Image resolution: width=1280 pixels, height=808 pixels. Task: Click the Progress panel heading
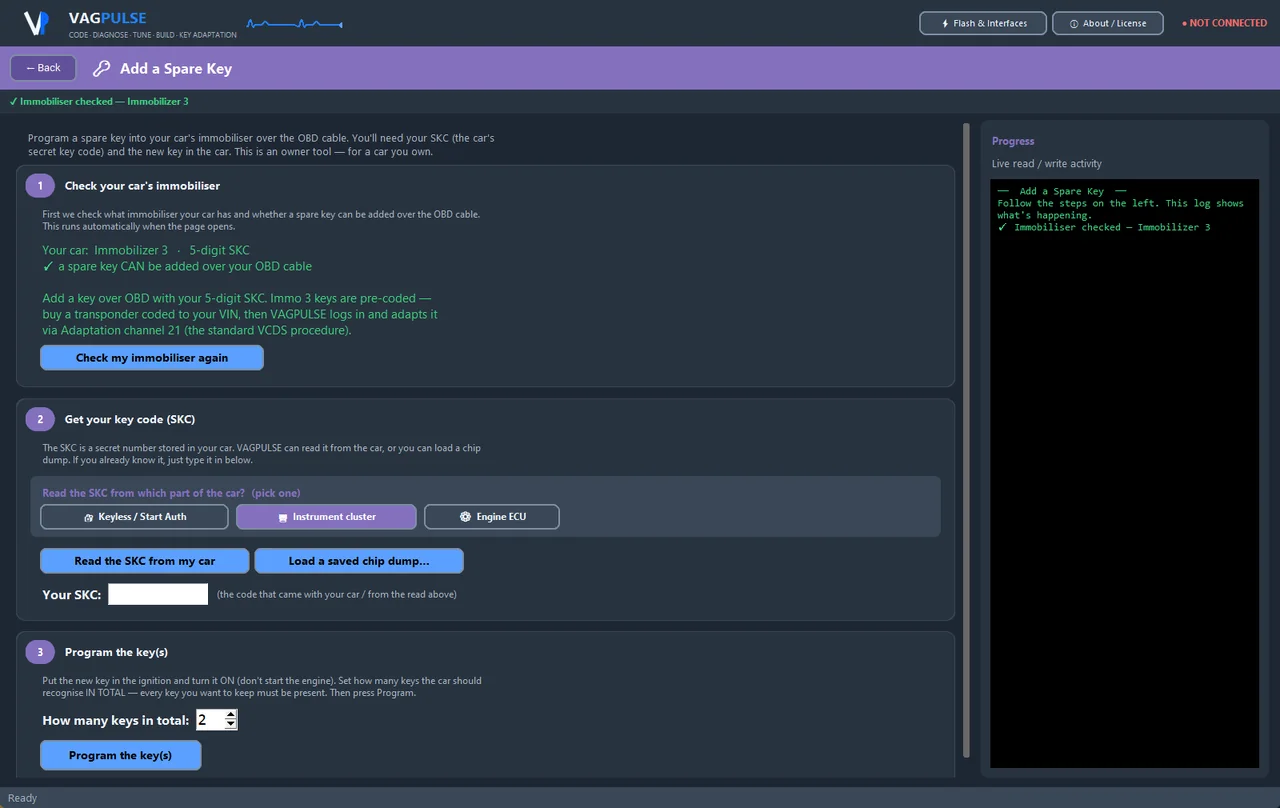[1013, 141]
